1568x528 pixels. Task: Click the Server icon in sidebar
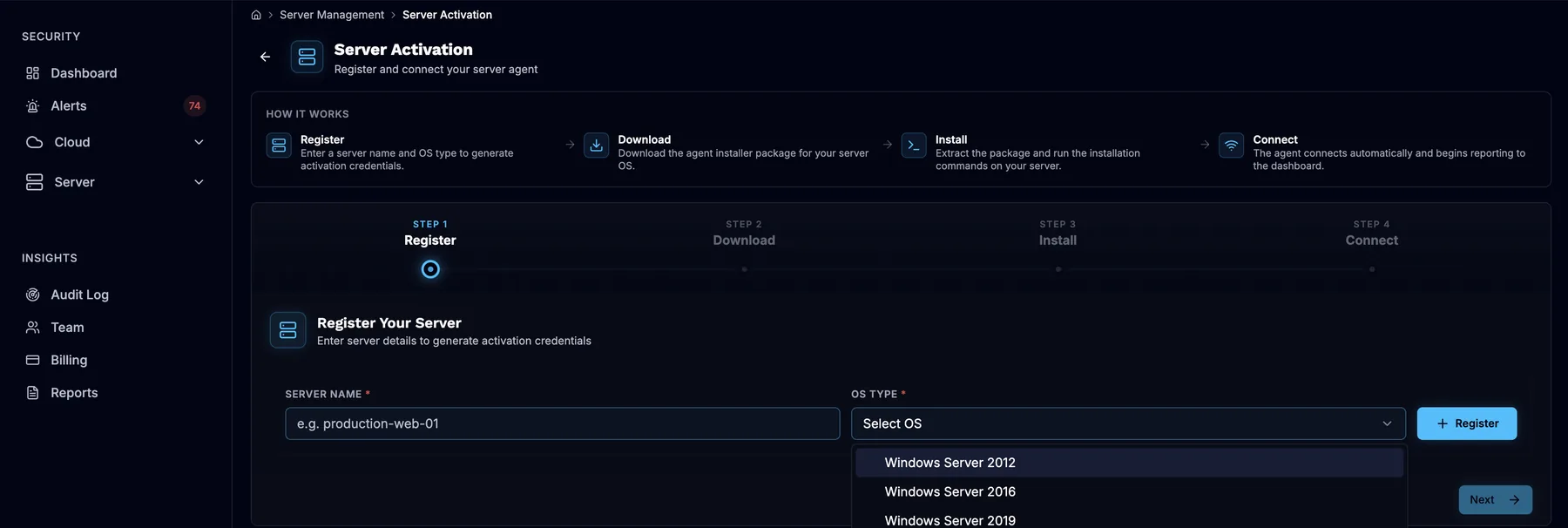tap(35, 182)
